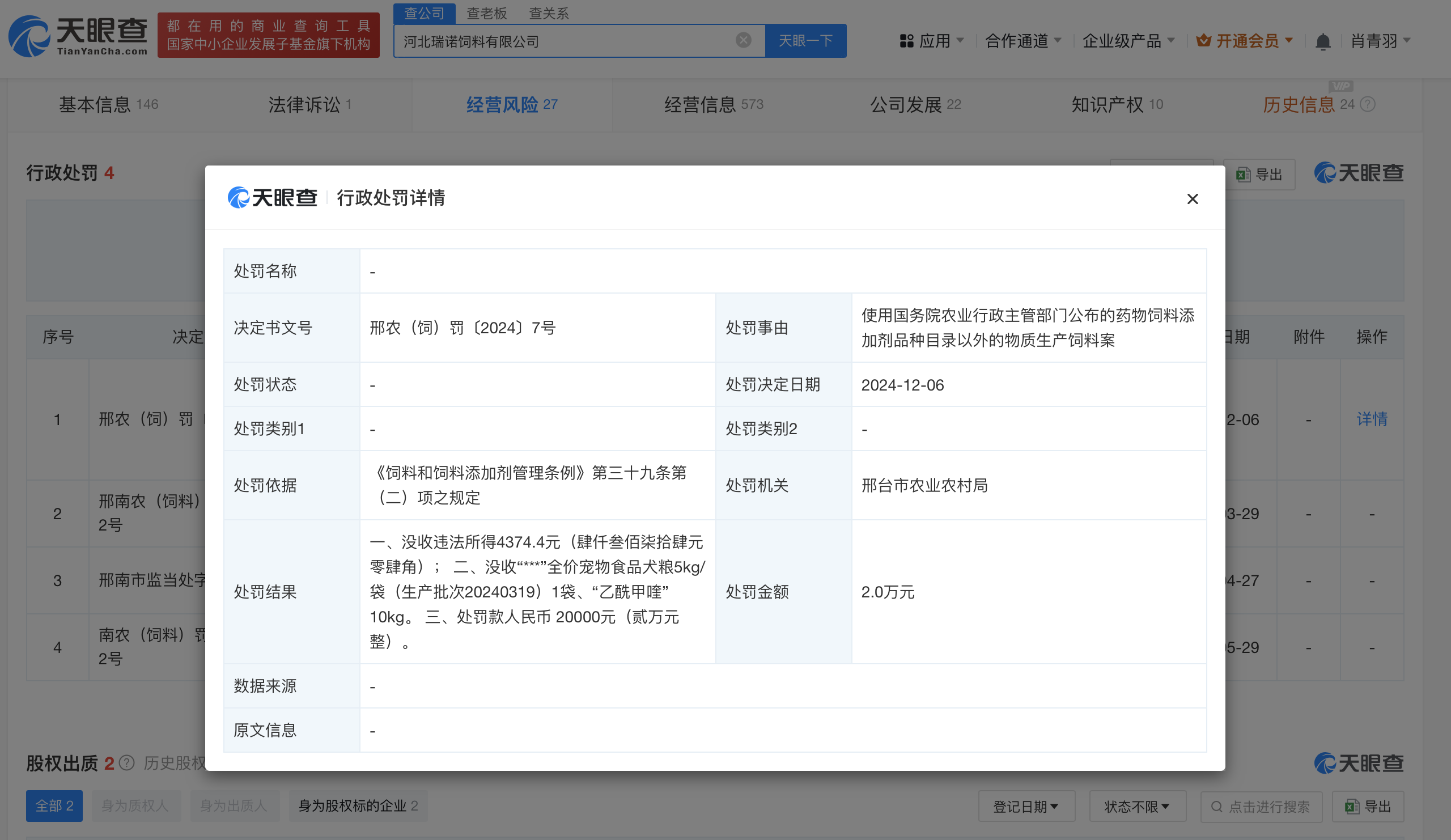The image size is (1451, 840).
Task: Click 点击进行搜索 search field
Action: click(1261, 806)
